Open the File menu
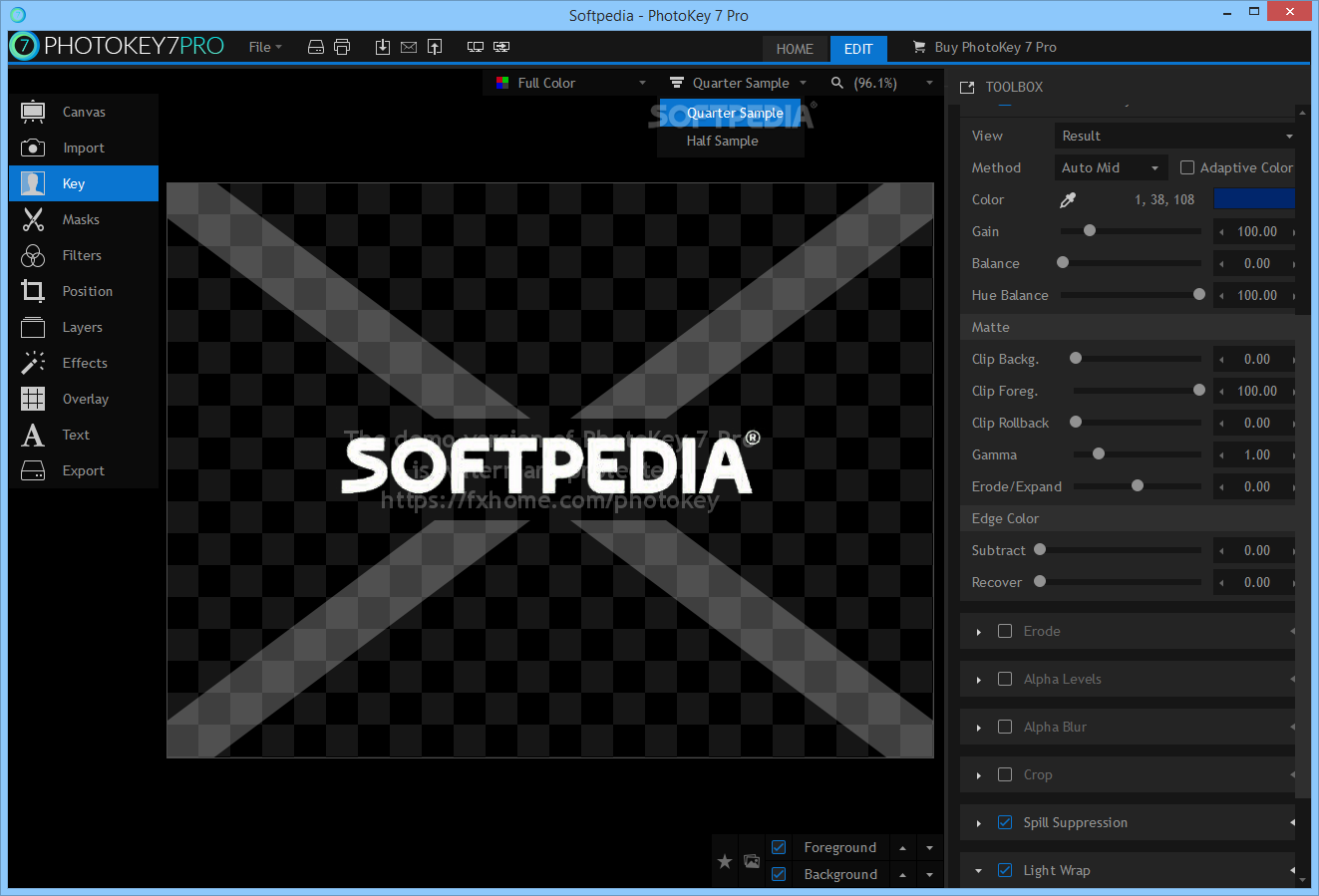This screenshot has height=896, width=1319. pos(265,47)
